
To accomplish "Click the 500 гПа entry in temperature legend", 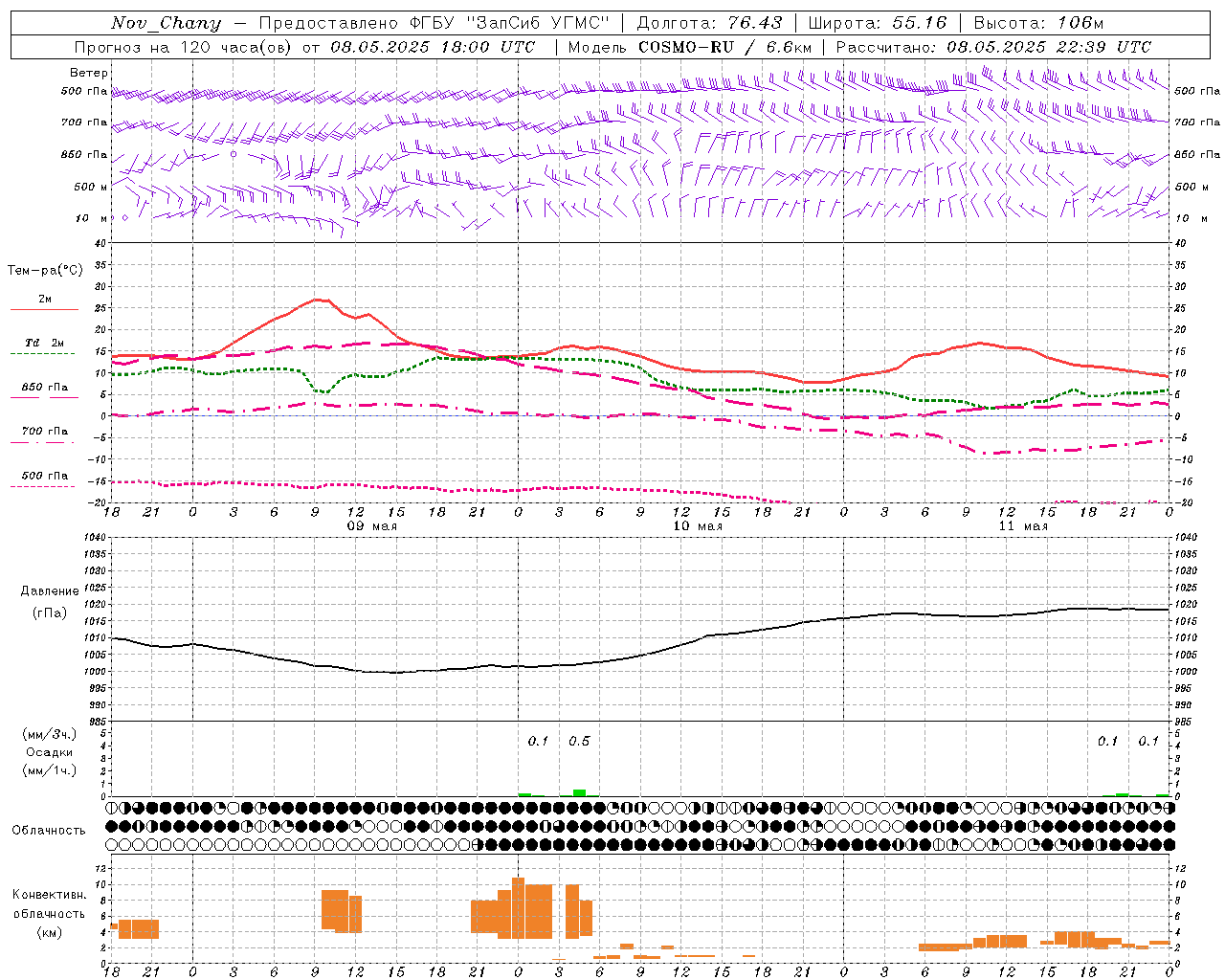I will [44, 477].
